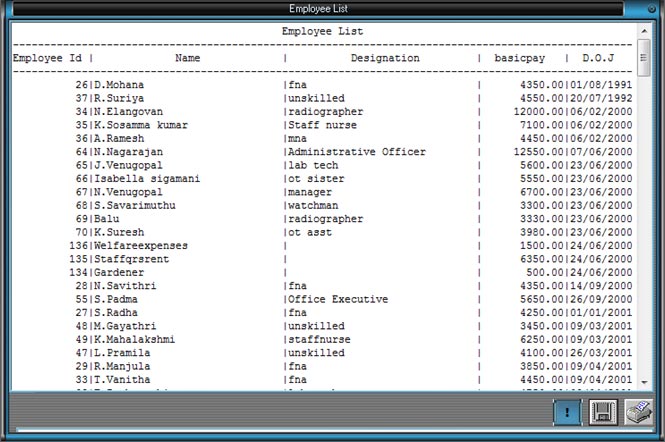Click the exclamation mark button
This screenshot has height=442, width=665.
pos(567,412)
